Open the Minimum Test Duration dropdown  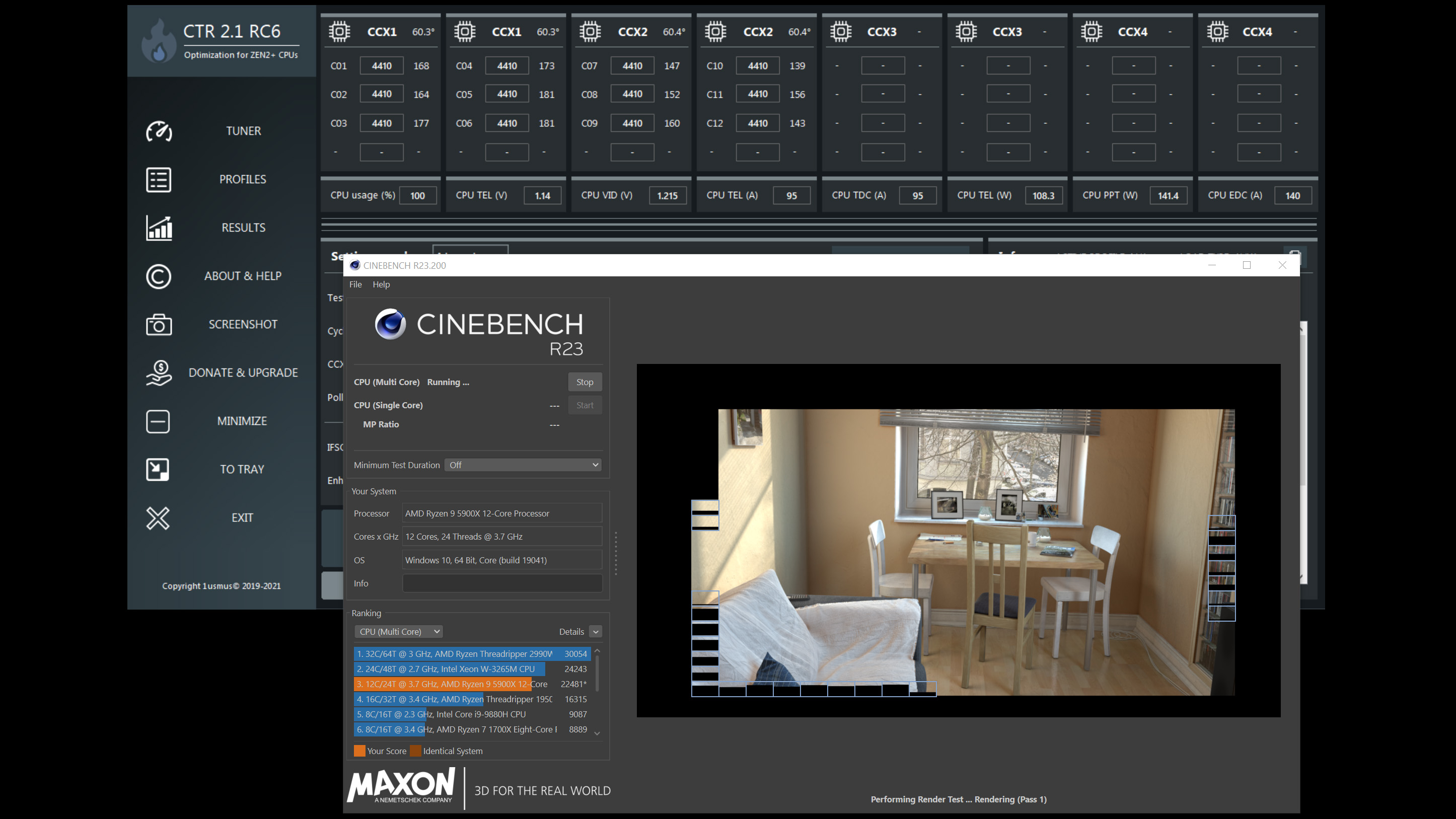[523, 465]
